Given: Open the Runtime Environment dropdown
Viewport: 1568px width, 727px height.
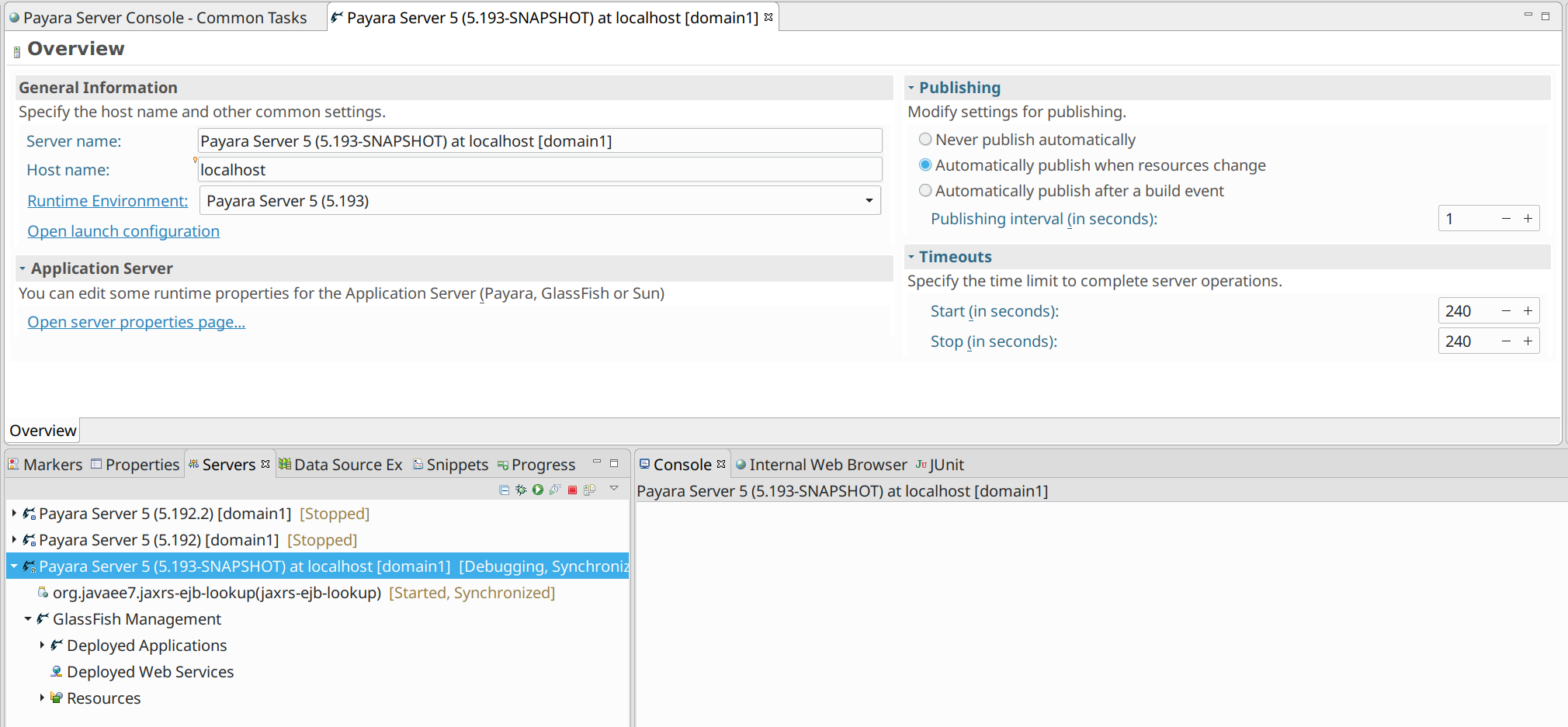Looking at the screenshot, I should coord(869,201).
